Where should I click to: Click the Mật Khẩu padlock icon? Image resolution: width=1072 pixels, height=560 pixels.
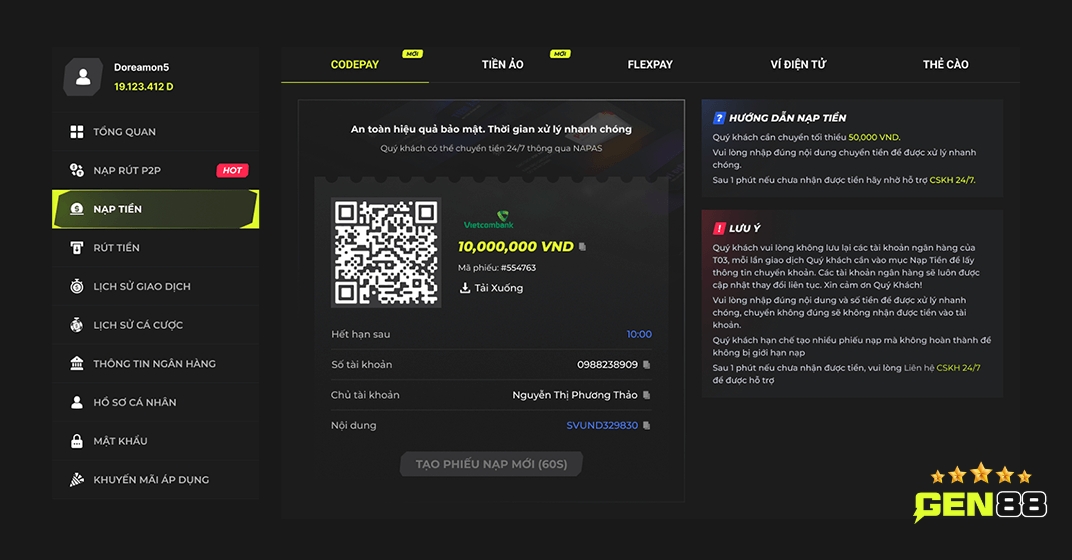[x=77, y=441]
